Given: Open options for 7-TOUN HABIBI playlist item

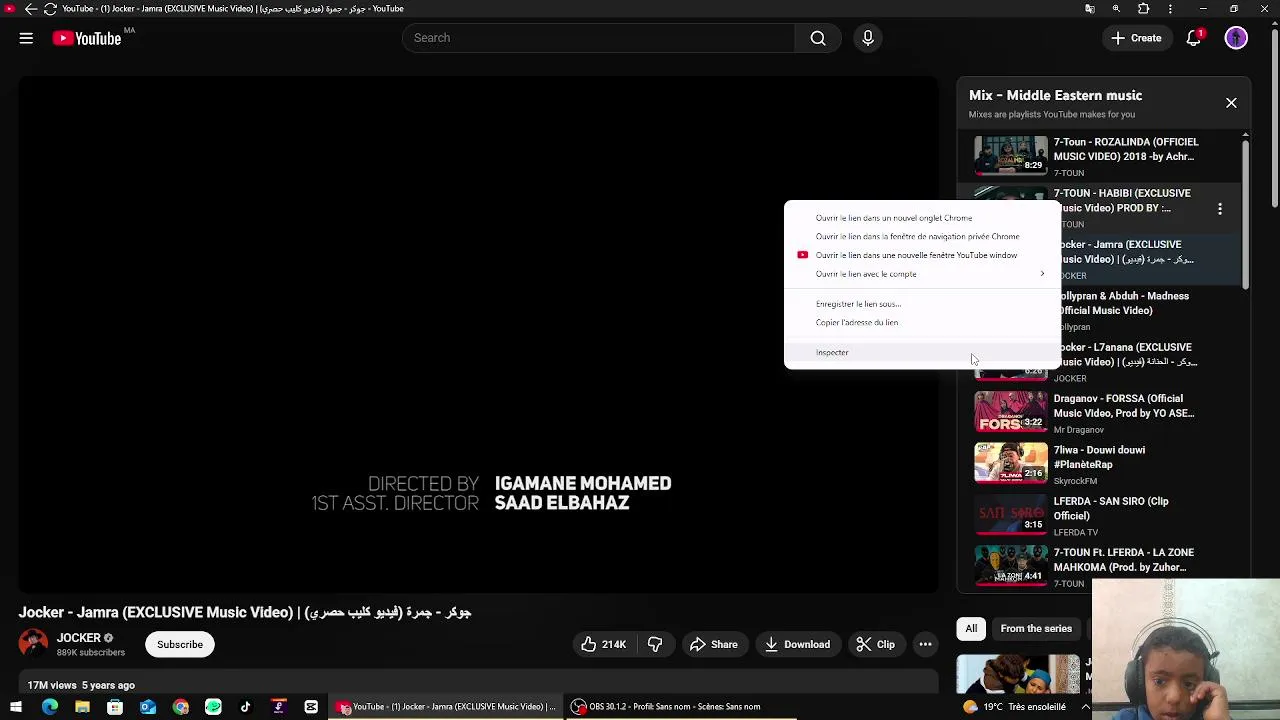Looking at the screenshot, I should point(1219,209).
